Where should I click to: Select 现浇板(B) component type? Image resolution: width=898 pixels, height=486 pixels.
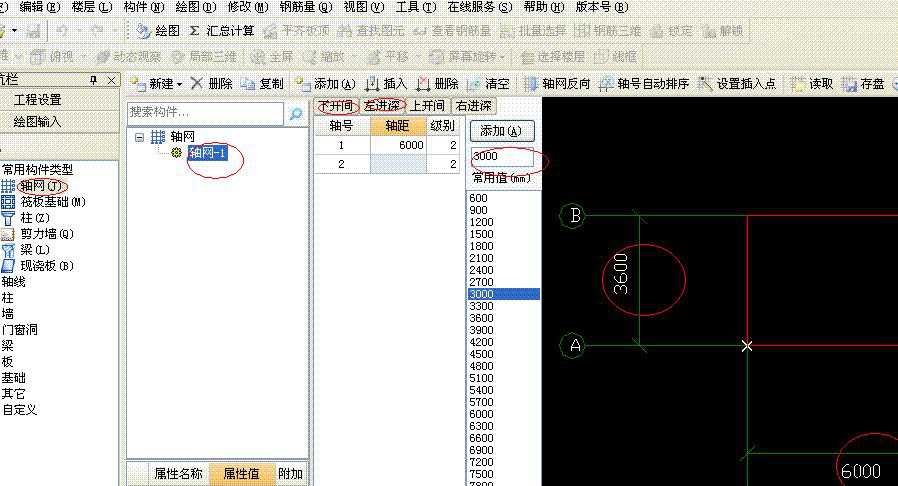pos(38,266)
